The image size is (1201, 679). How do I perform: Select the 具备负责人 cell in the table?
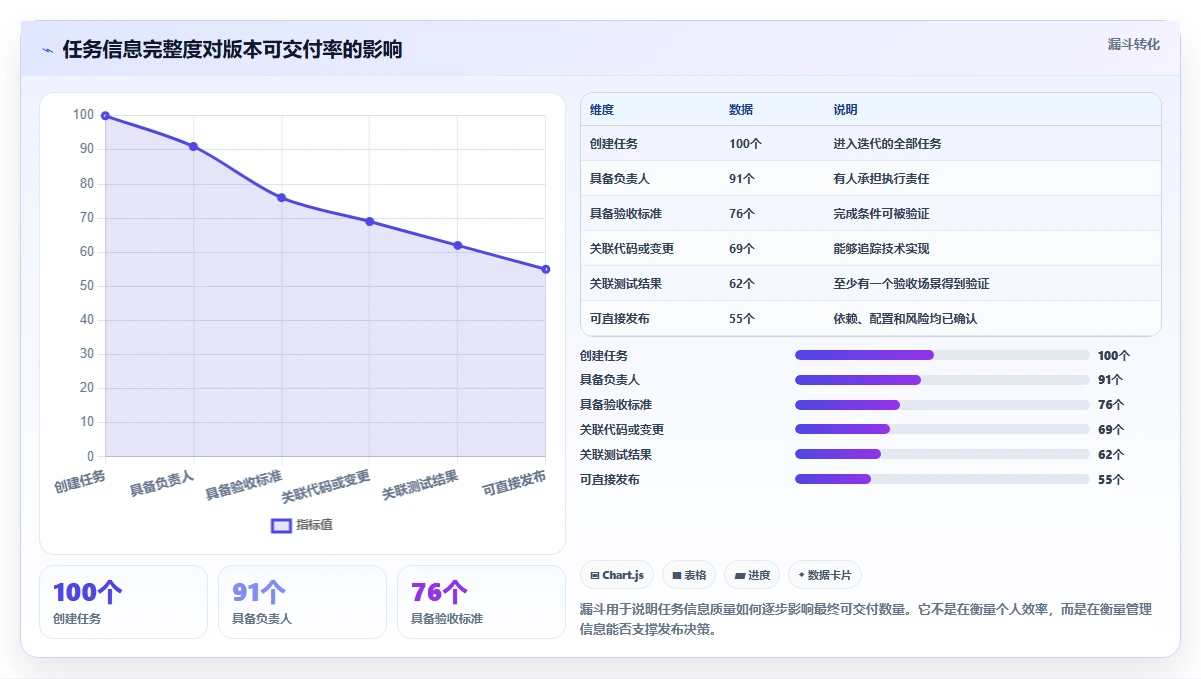coord(620,179)
